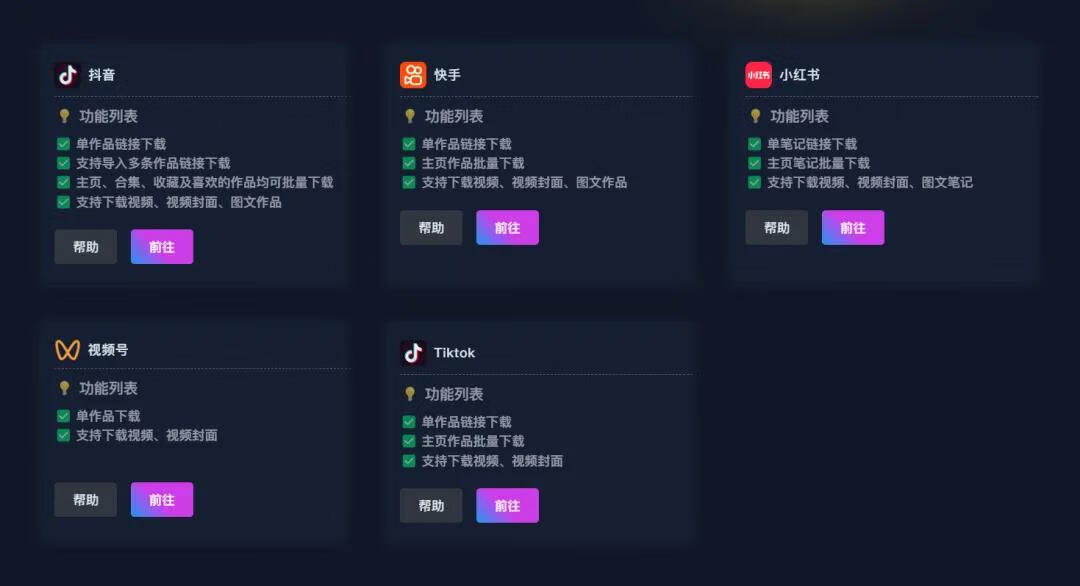Click the lightbulb icon in the Kuaishou card
The height and width of the screenshot is (586, 1080).
[x=410, y=116]
